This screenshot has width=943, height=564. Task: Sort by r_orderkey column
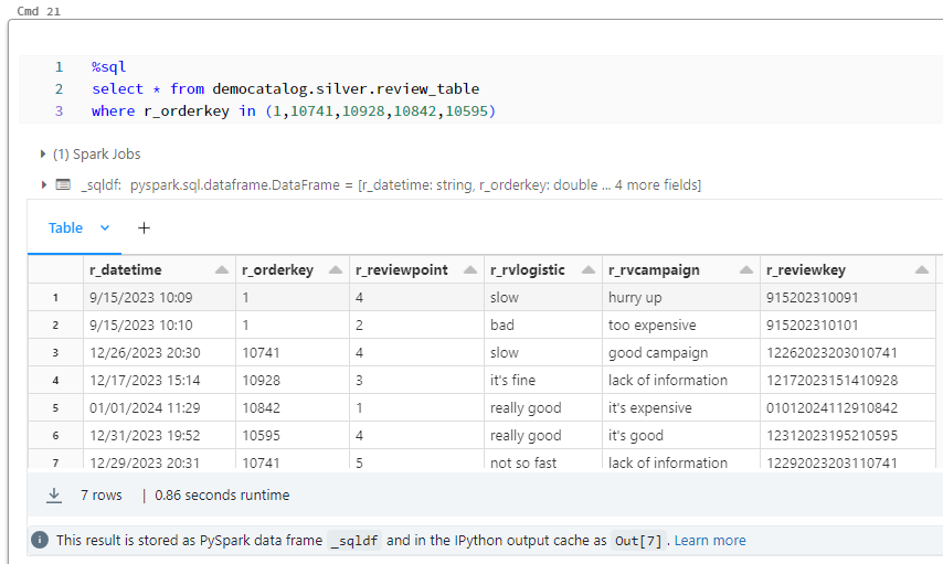(337, 270)
